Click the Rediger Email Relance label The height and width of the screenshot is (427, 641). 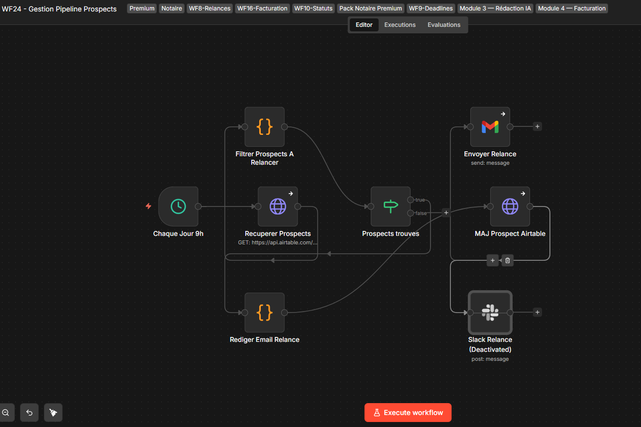click(264, 340)
